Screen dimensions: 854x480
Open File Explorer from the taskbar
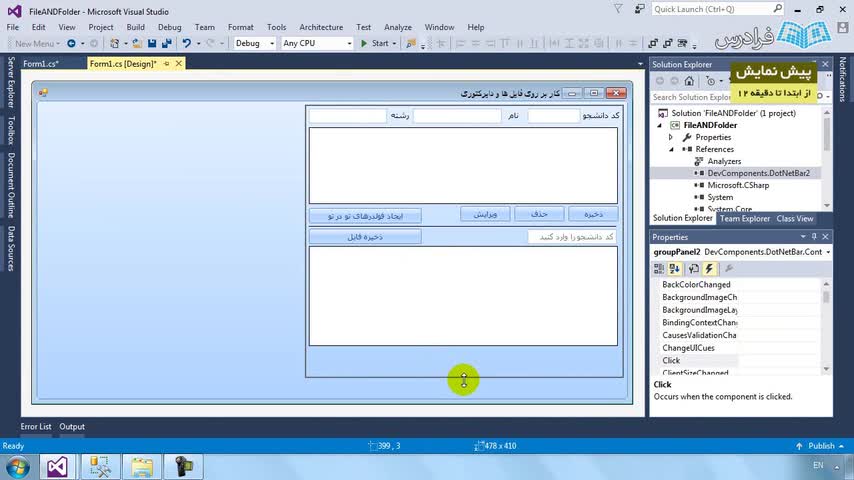[142, 467]
